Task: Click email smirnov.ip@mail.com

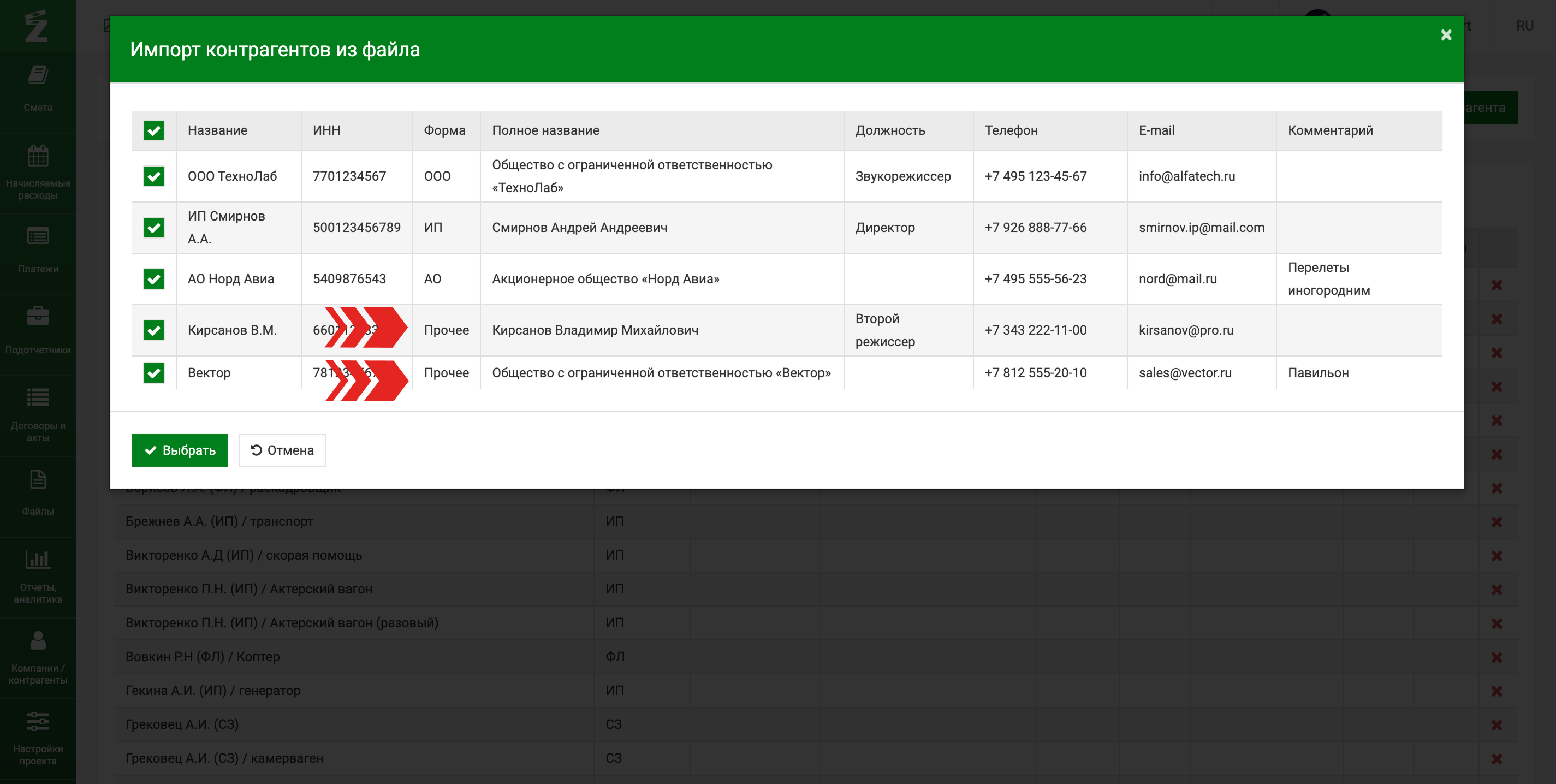Action: [1202, 228]
